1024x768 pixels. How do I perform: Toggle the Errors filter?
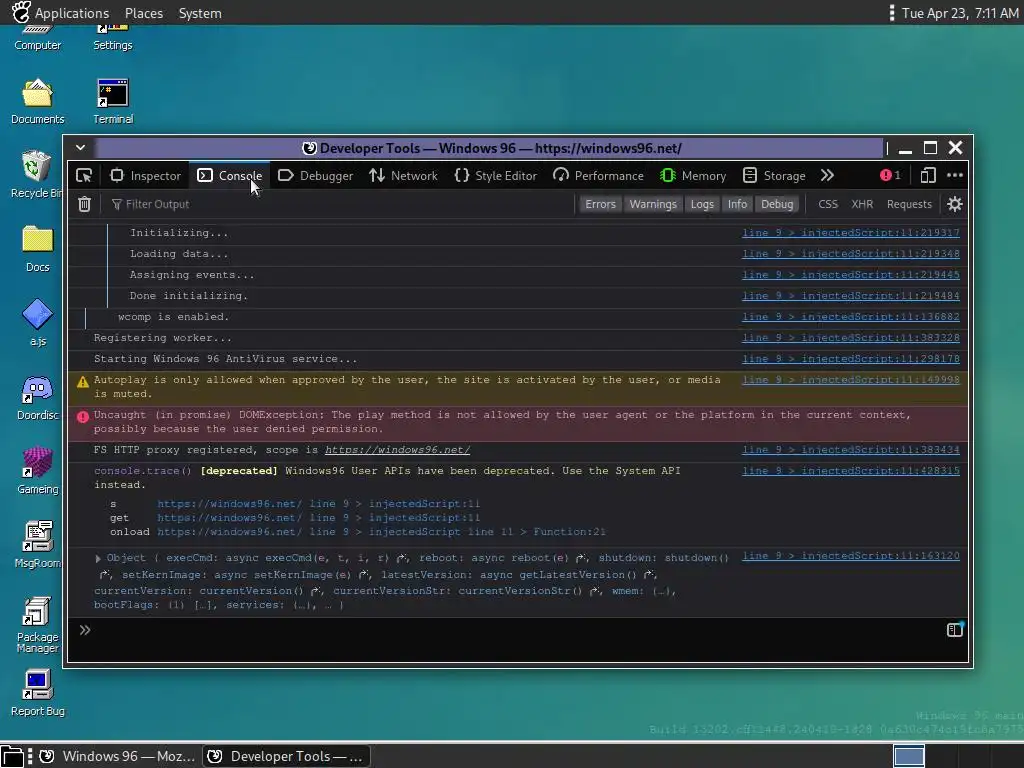pyautogui.click(x=600, y=204)
